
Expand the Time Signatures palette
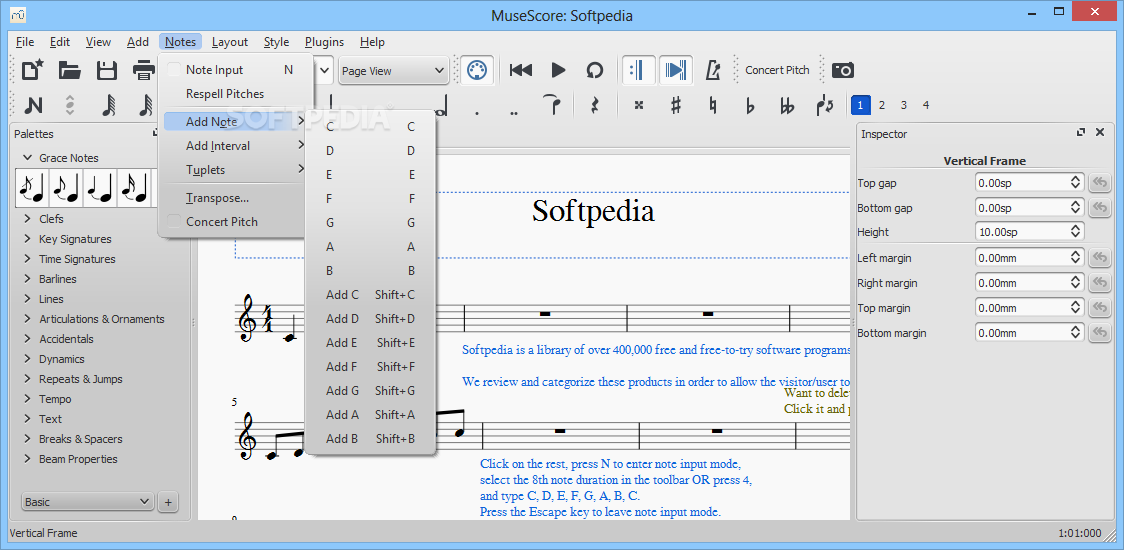click(27, 259)
